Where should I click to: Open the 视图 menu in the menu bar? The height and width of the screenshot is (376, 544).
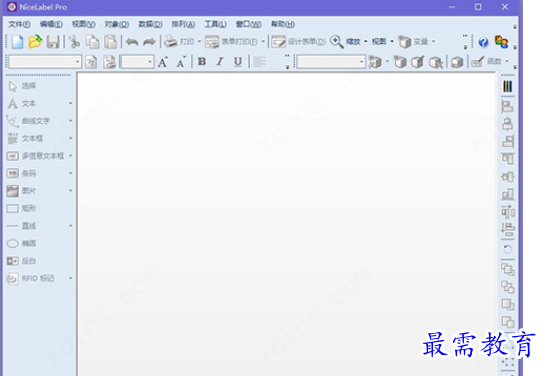(84, 24)
